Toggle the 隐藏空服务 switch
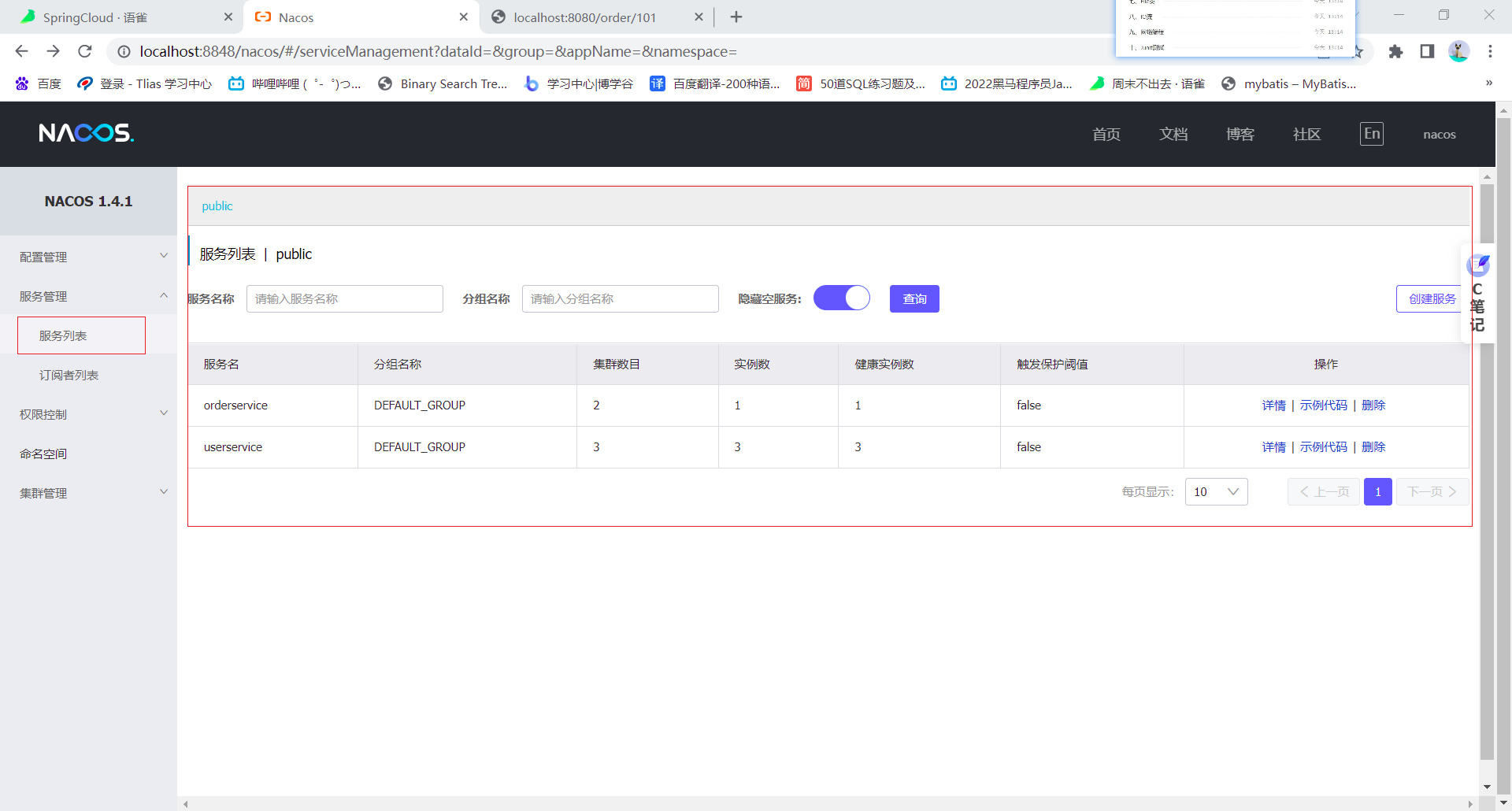The width and height of the screenshot is (1512, 811). pos(841,298)
